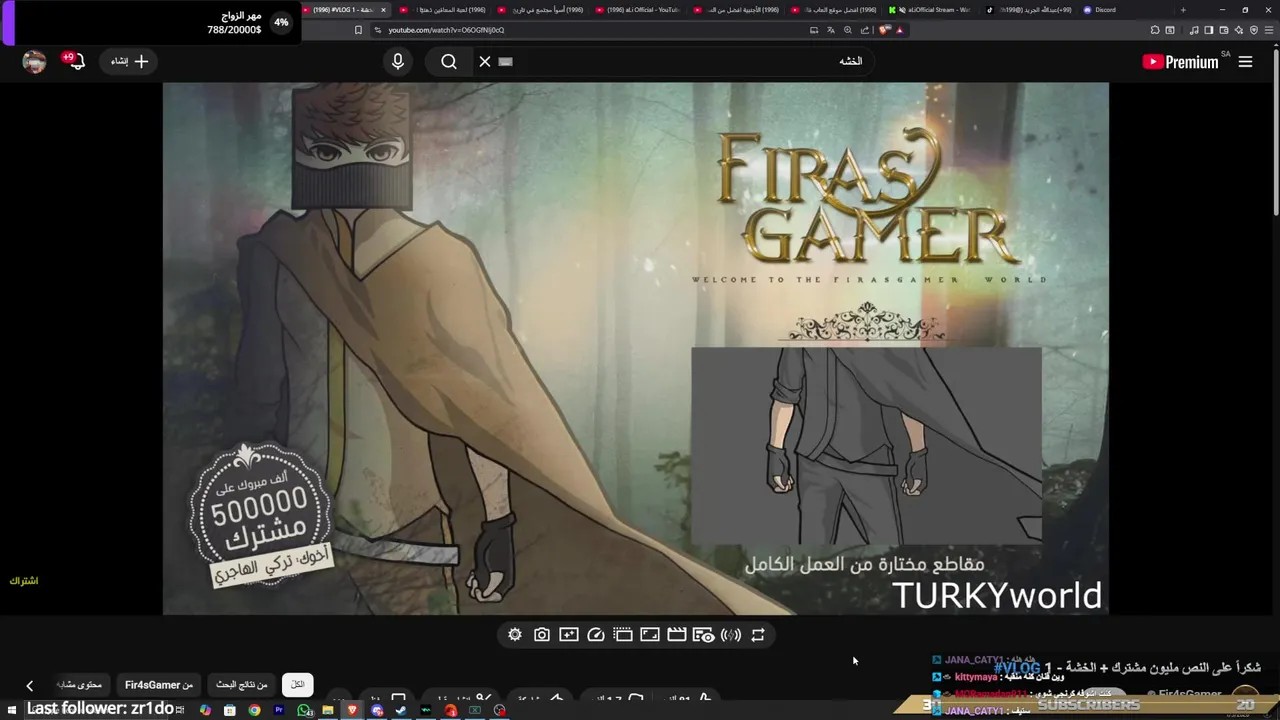The height and width of the screenshot is (720, 1280).
Task: Open the YouTube hamburger guide menu
Action: tap(1245, 62)
